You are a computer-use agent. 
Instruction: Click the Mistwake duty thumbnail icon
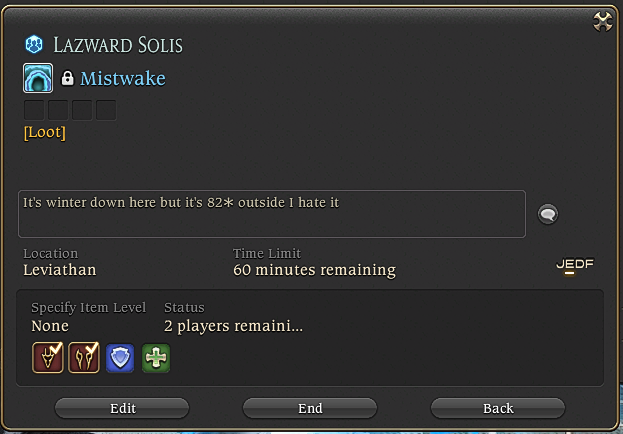pyautogui.click(x=38, y=78)
